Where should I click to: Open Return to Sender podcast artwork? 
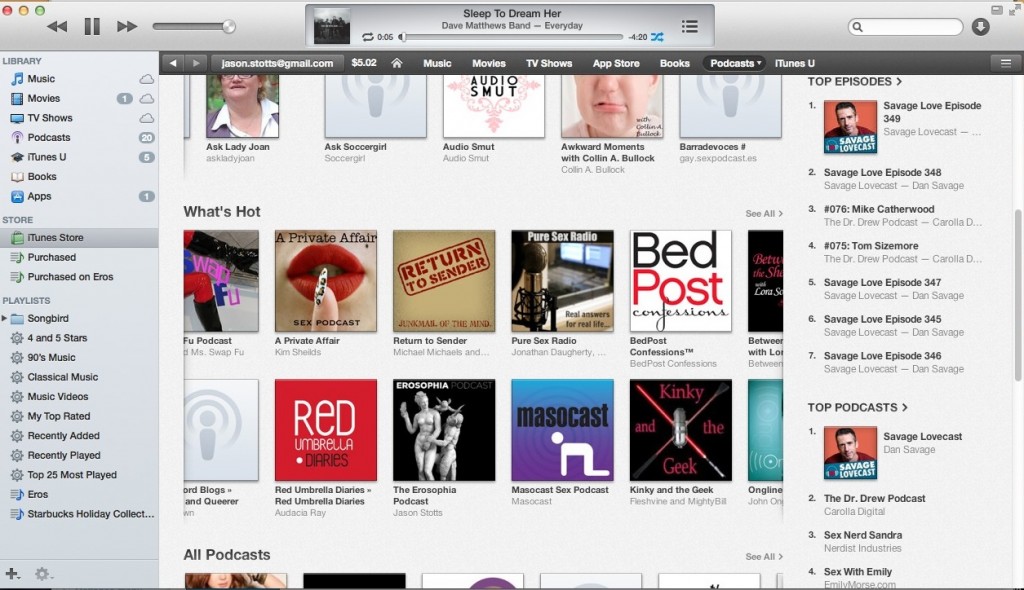(x=444, y=281)
